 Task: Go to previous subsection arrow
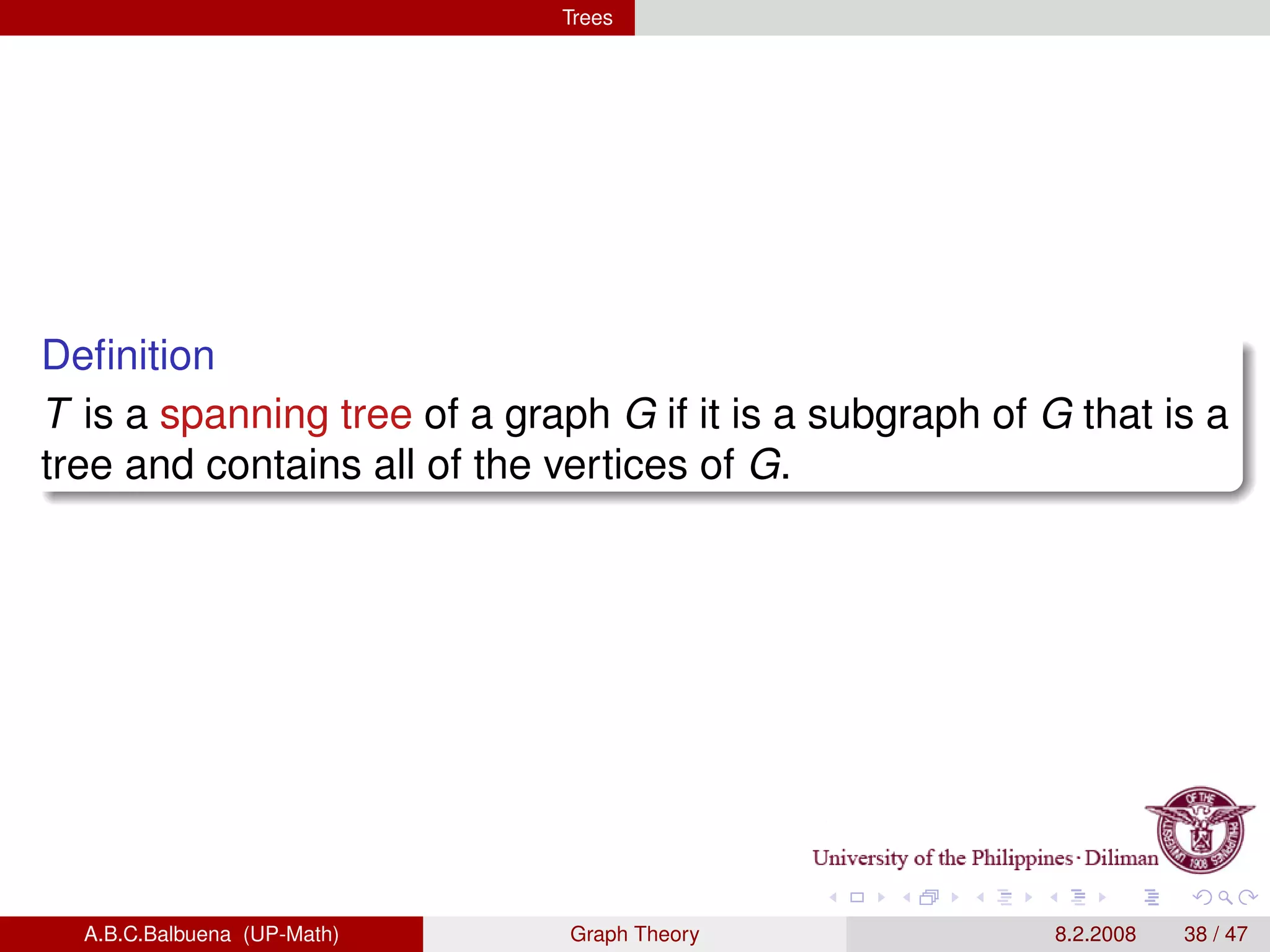(x=980, y=897)
